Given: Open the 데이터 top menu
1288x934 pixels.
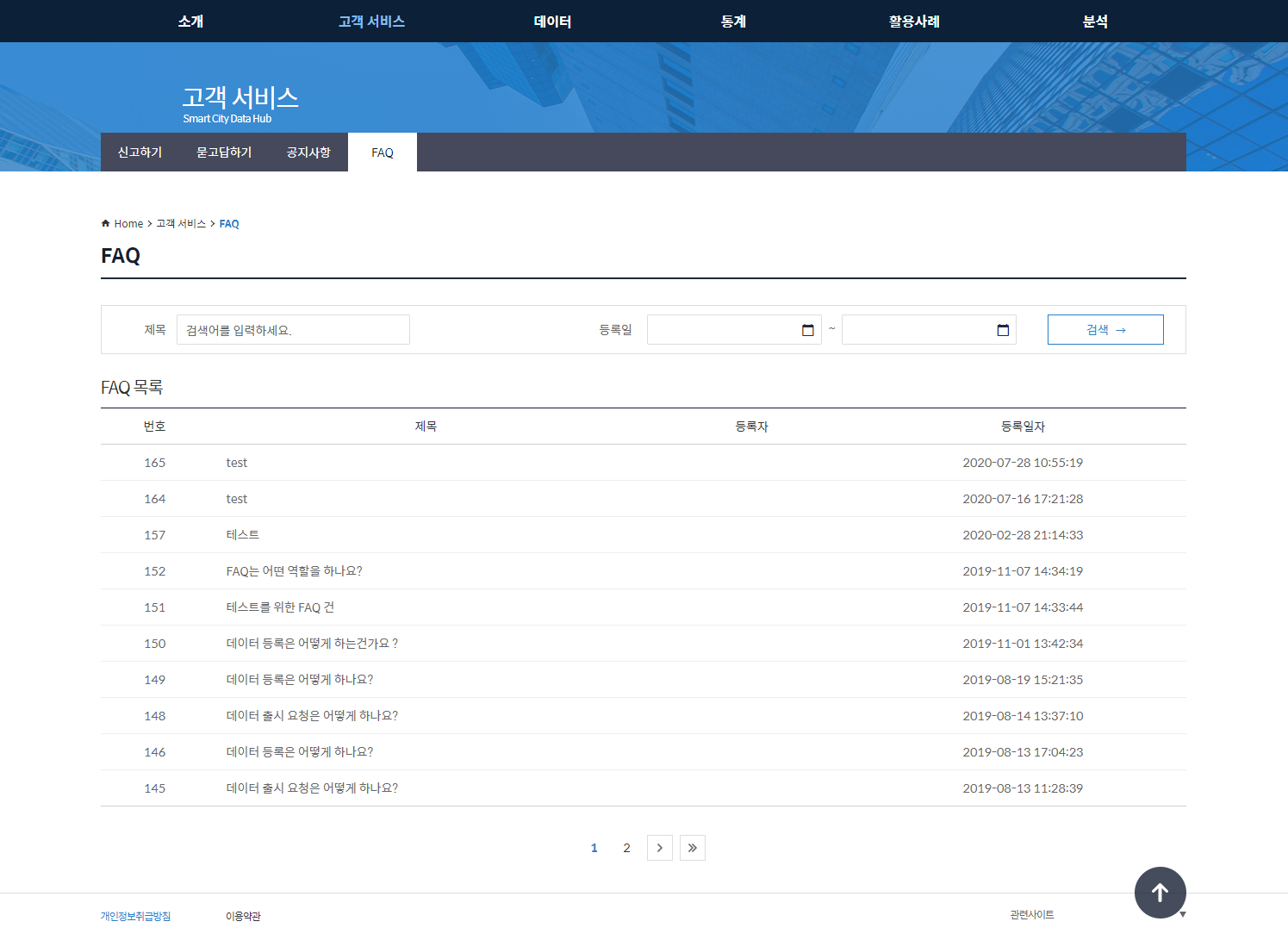Looking at the screenshot, I should (552, 22).
